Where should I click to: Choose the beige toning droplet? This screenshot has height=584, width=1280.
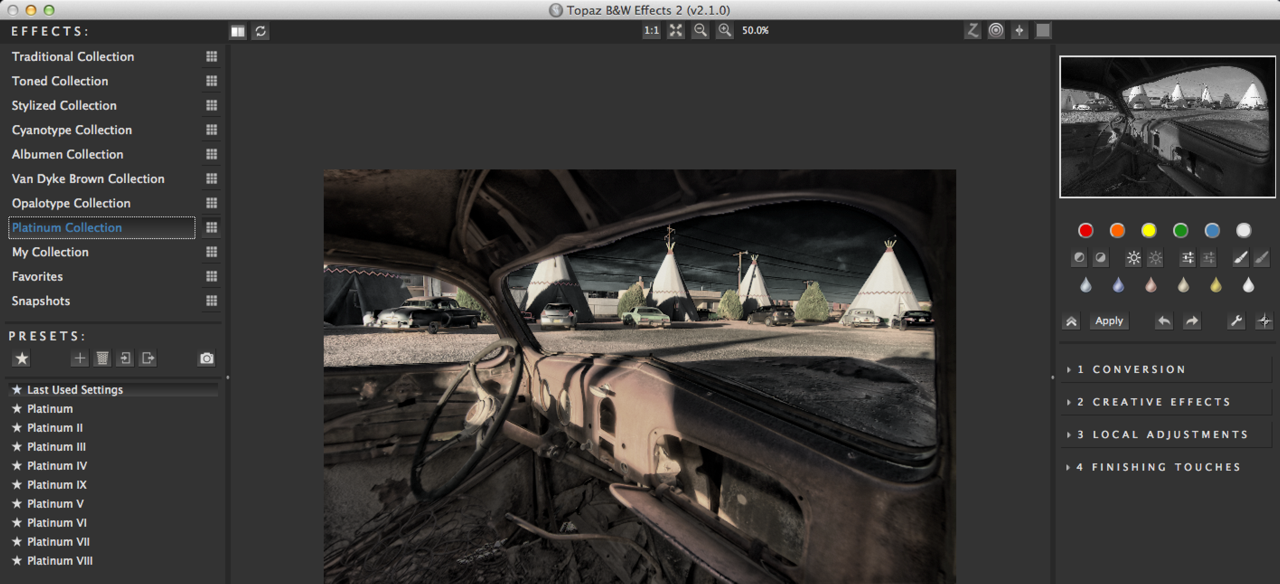(x=1183, y=286)
